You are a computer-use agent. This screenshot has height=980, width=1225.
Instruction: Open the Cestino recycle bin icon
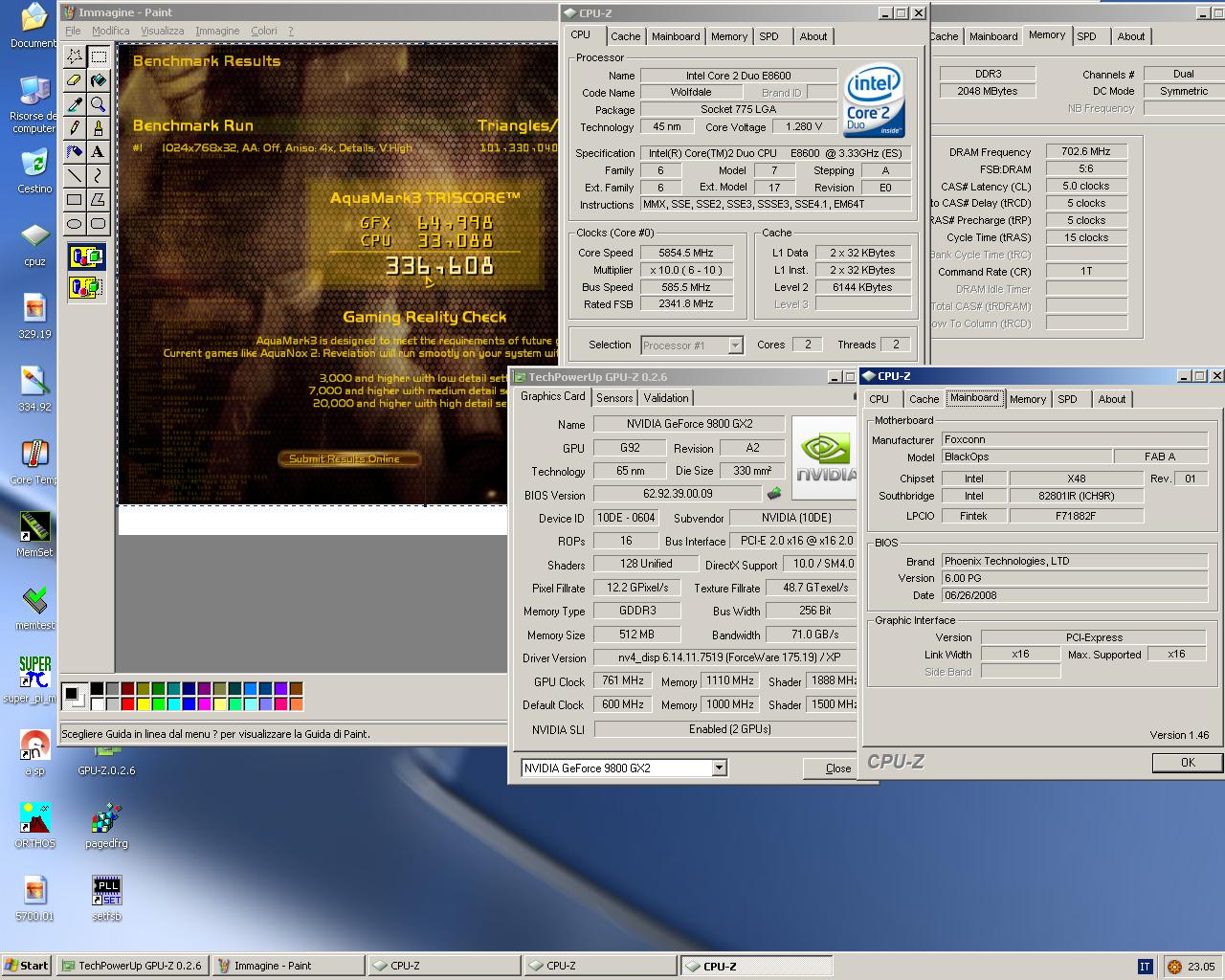pyautogui.click(x=34, y=170)
